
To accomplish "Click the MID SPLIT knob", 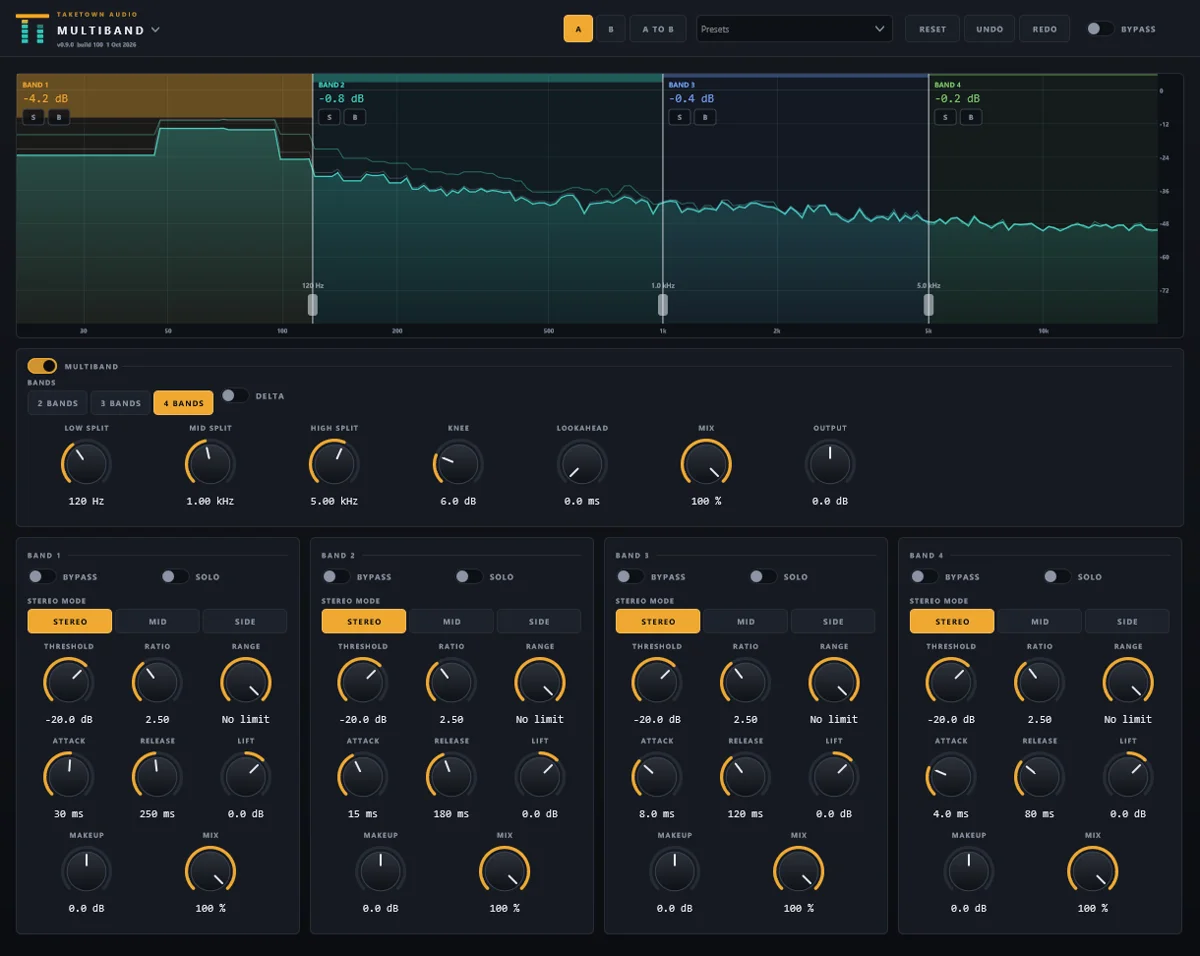I will [x=210, y=464].
